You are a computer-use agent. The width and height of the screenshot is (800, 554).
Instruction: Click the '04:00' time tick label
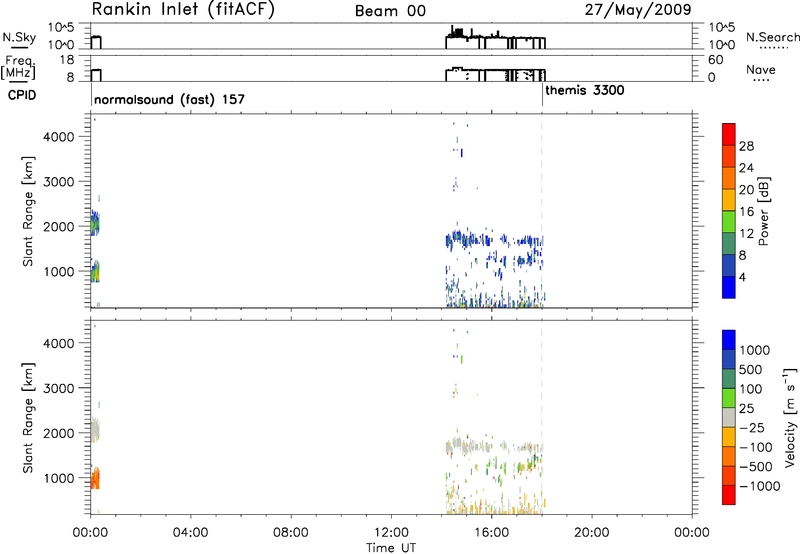point(190,533)
